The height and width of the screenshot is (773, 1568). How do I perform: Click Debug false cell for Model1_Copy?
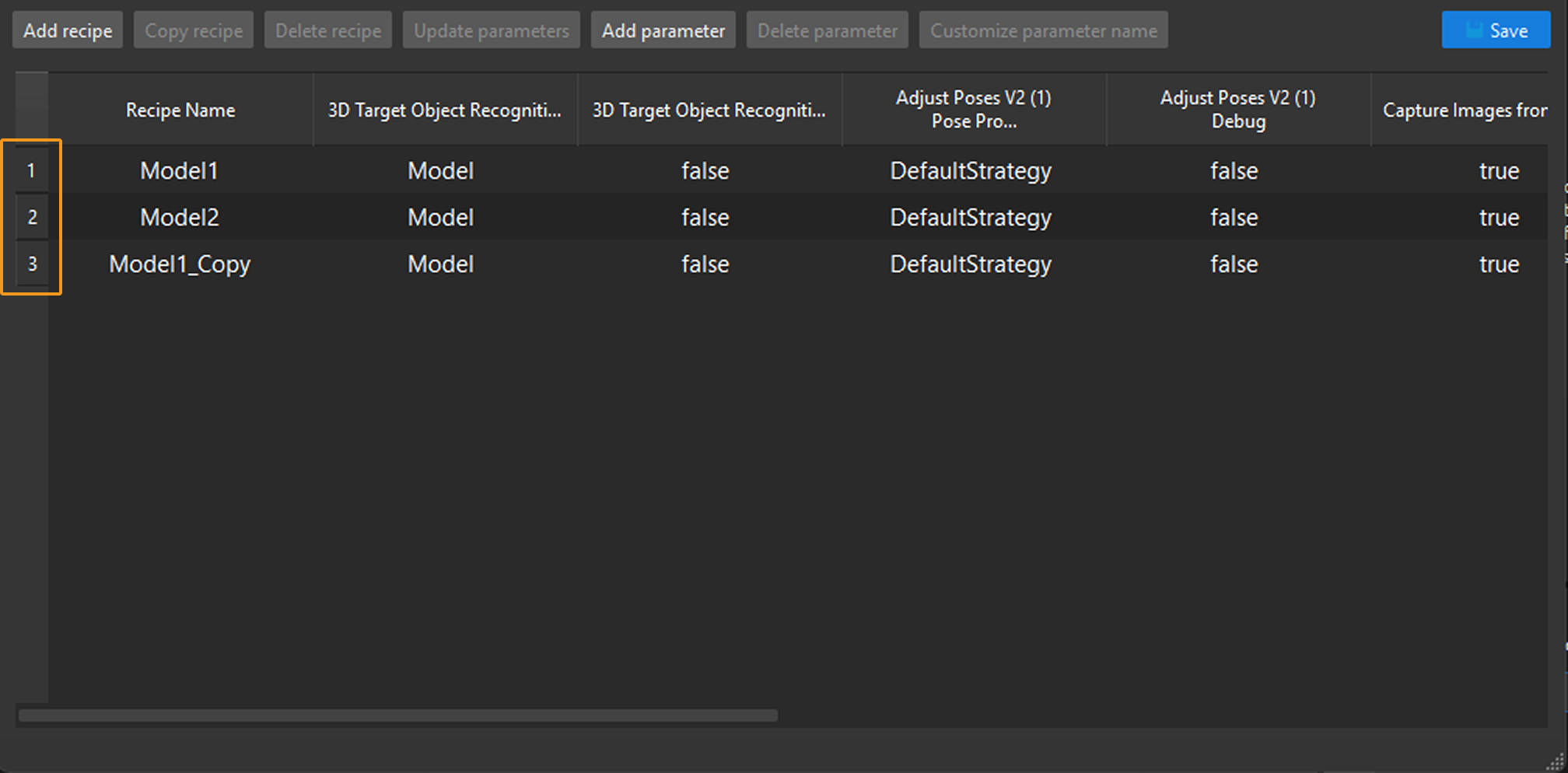point(1234,264)
